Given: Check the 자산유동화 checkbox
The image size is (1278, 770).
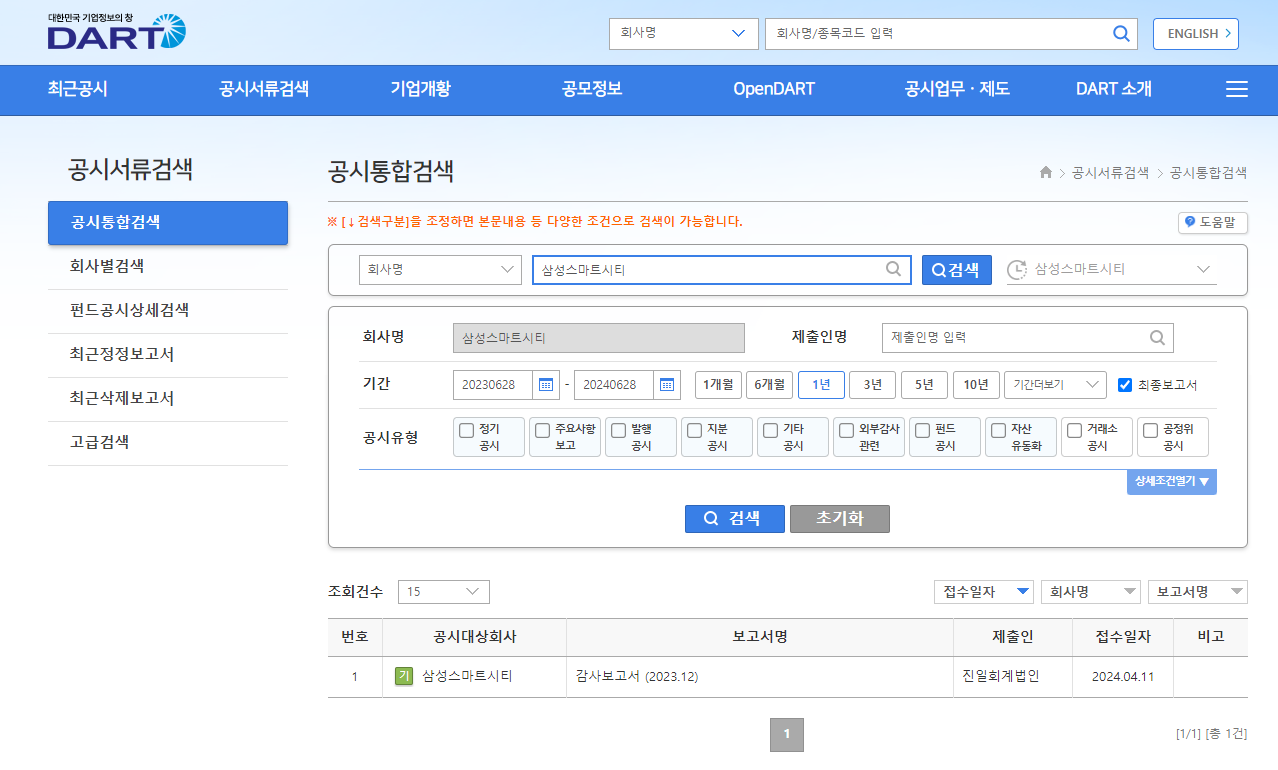Looking at the screenshot, I should tap(998, 431).
